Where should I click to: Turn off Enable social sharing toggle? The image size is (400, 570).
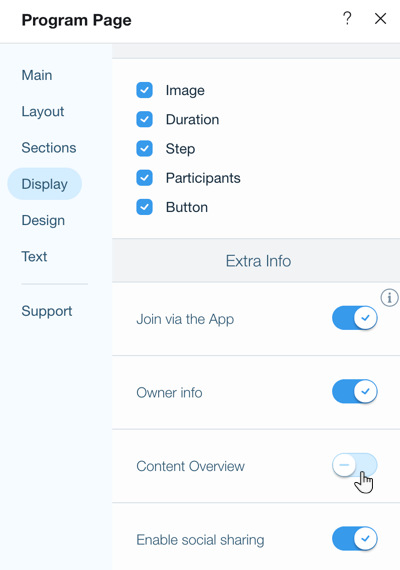(x=355, y=538)
